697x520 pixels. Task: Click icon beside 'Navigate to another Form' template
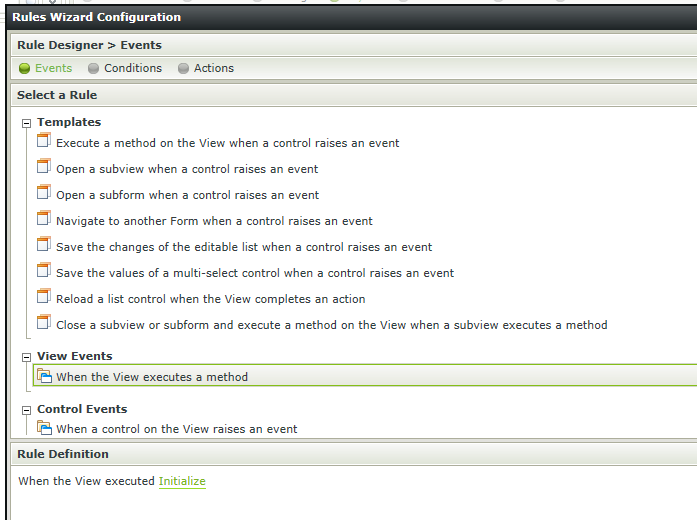(x=43, y=219)
